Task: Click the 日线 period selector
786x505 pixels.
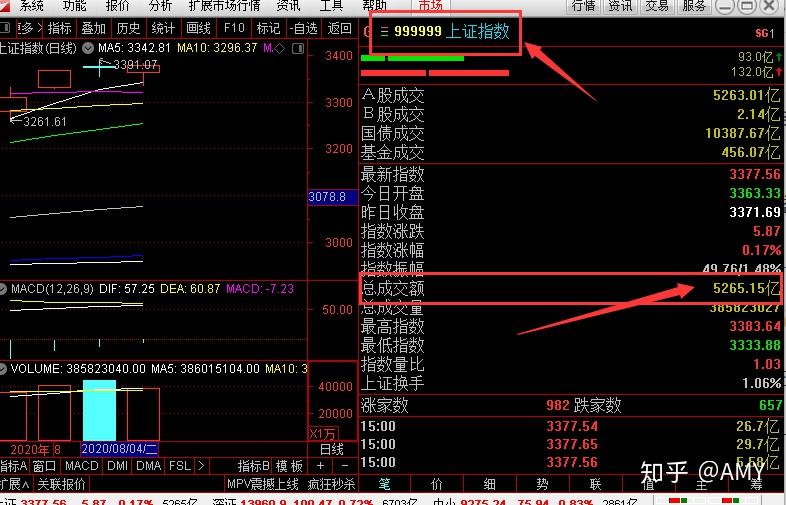Action: (x=332, y=449)
